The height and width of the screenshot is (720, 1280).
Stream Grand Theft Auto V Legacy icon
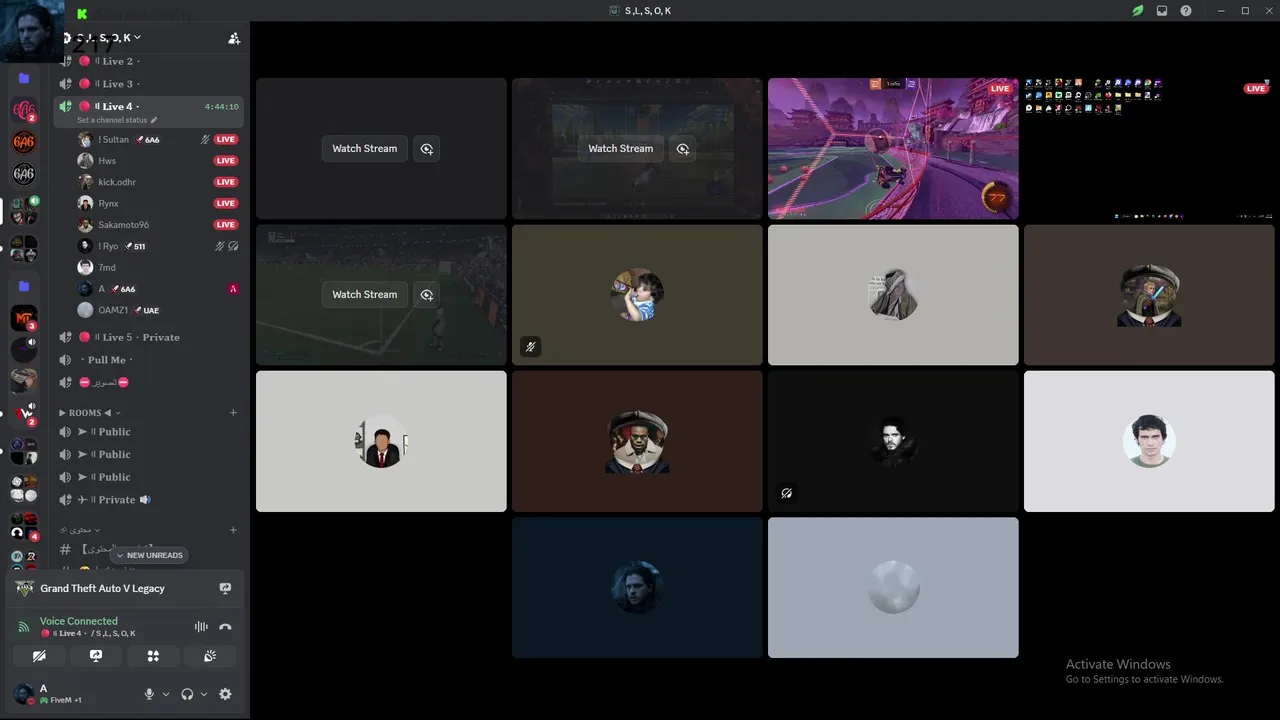(x=225, y=589)
